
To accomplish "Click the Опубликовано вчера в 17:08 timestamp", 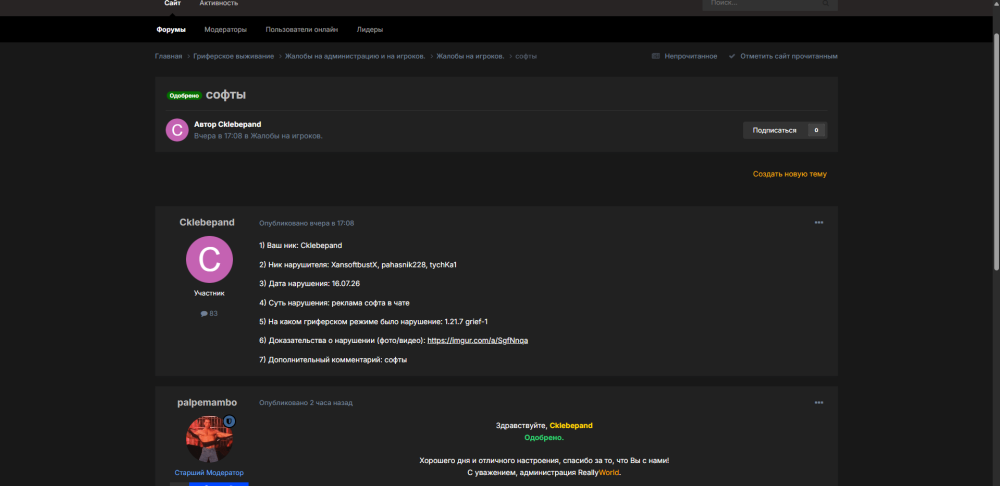I will point(307,223).
